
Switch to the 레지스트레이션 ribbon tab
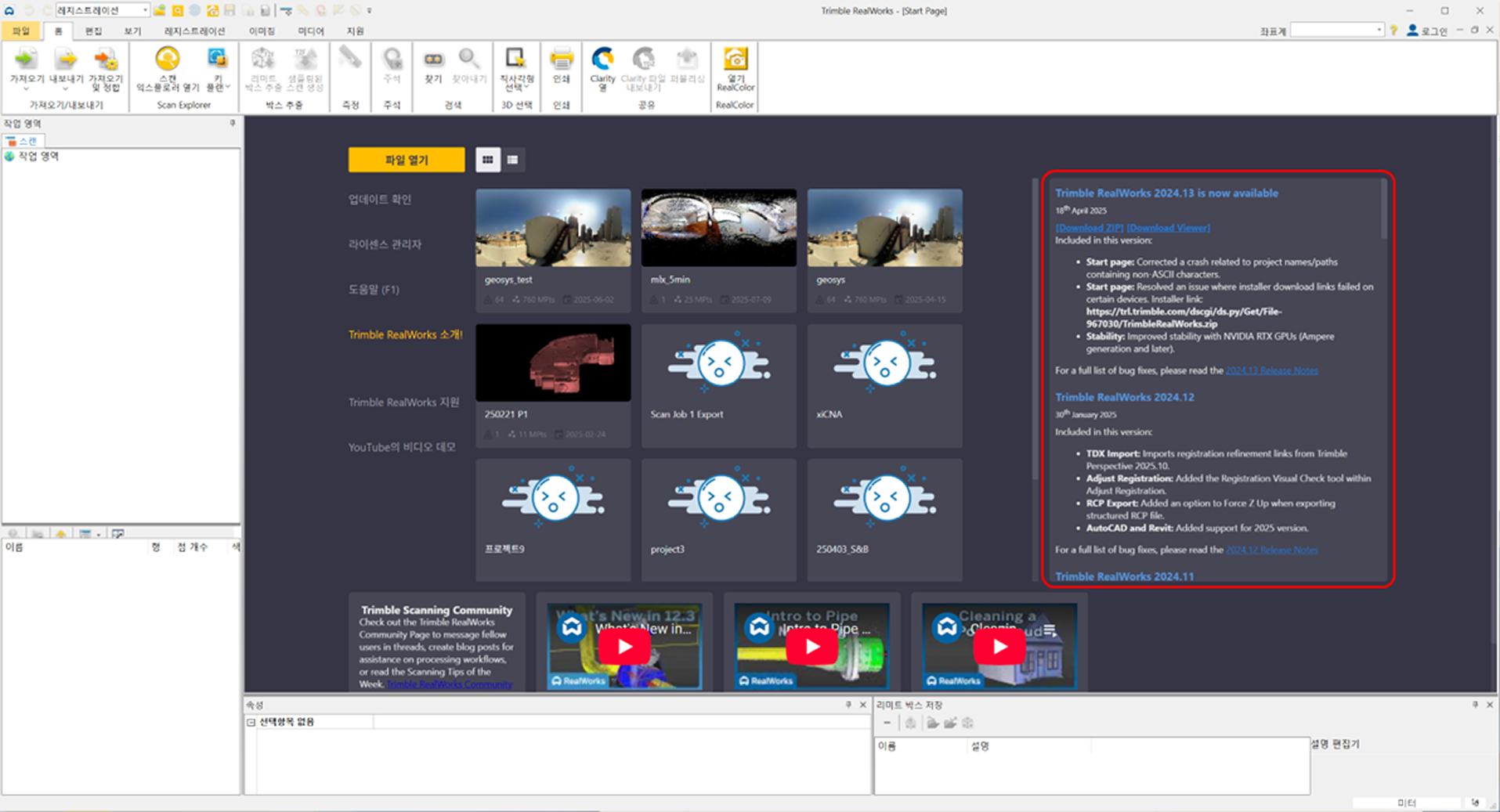tap(194, 31)
